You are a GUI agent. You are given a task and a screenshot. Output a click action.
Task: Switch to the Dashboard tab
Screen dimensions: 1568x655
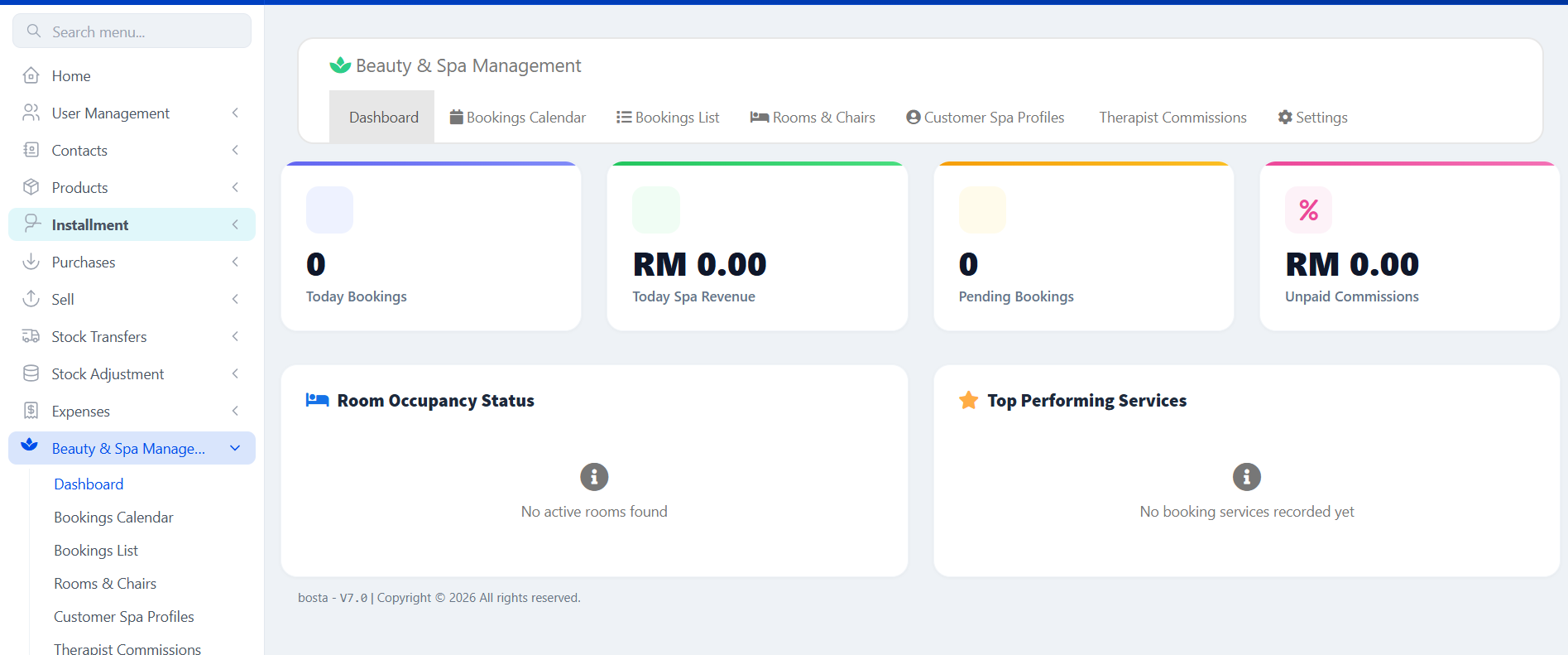click(x=382, y=117)
